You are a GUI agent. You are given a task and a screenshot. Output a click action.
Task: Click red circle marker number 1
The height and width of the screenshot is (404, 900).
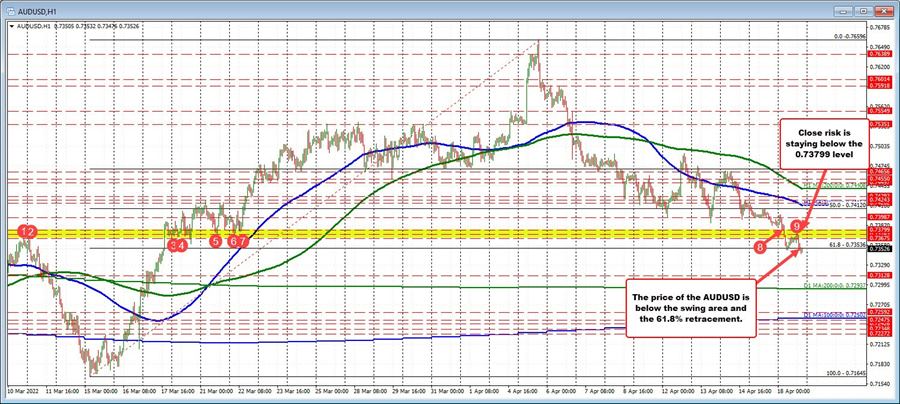pos(22,232)
